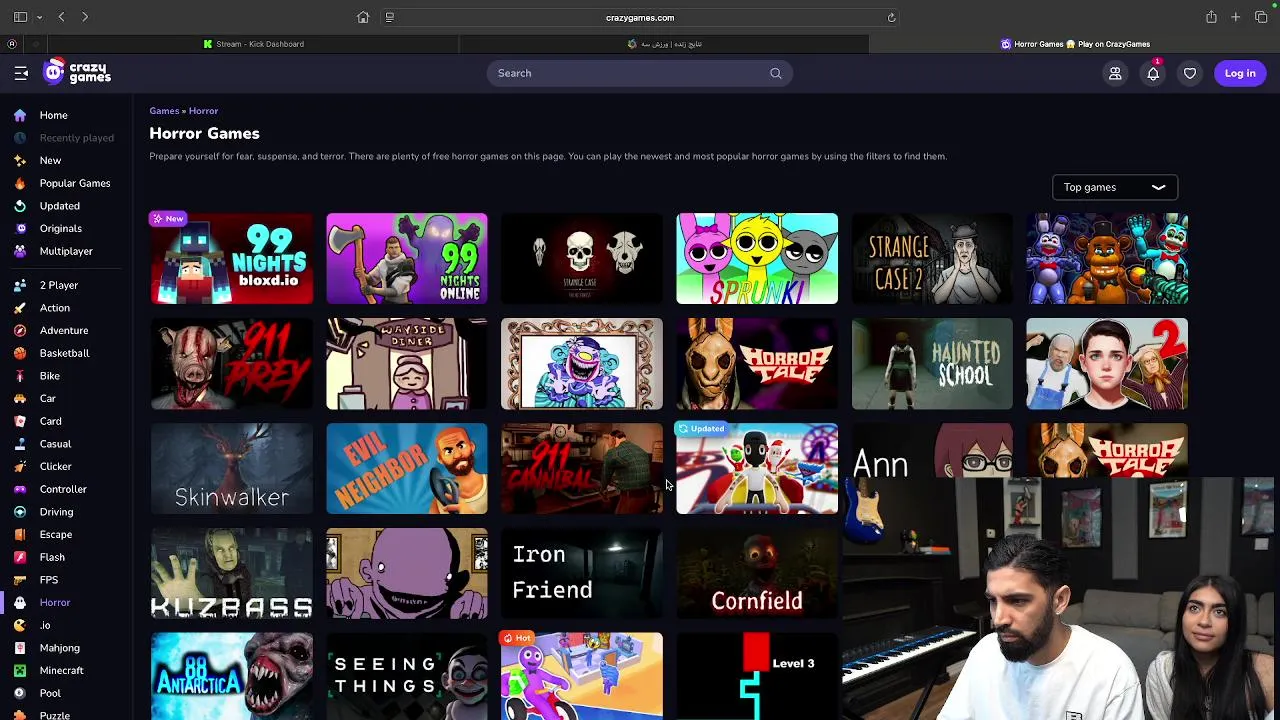The image size is (1280, 720).
Task: Open the 911 Prey game thumbnail
Action: (231, 364)
